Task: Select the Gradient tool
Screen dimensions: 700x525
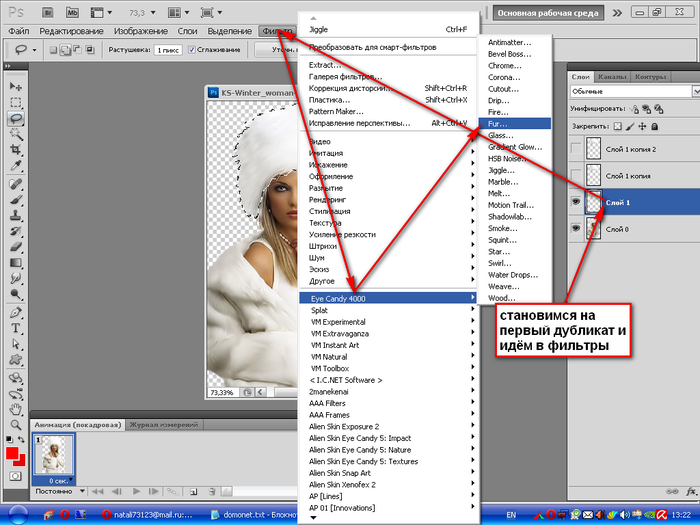Action: click(x=16, y=262)
